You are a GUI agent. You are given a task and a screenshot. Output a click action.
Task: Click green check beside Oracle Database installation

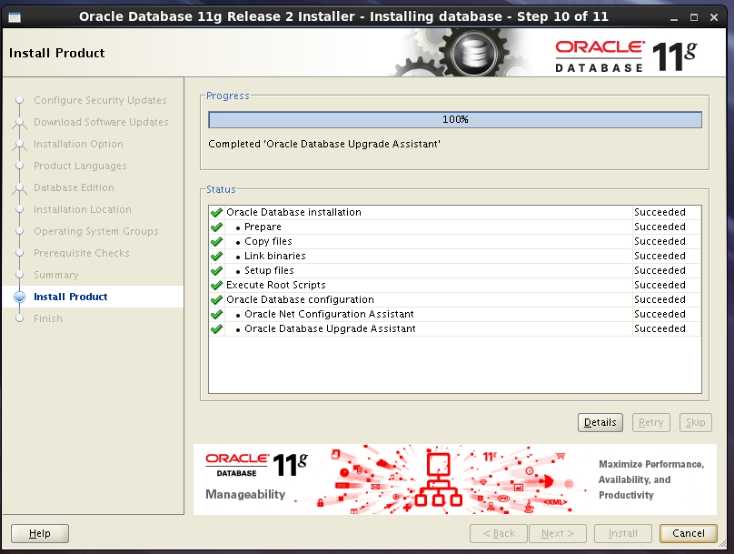(x=217, y=212)
